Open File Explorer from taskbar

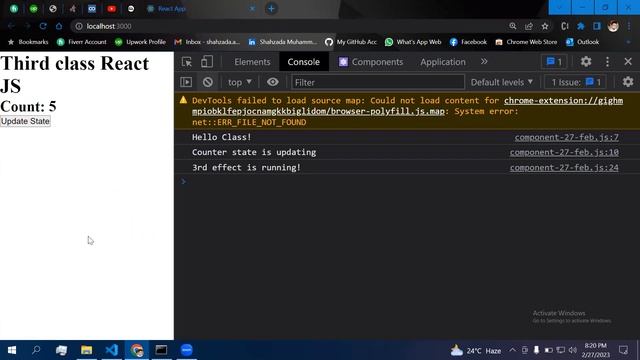coord(87,350)
